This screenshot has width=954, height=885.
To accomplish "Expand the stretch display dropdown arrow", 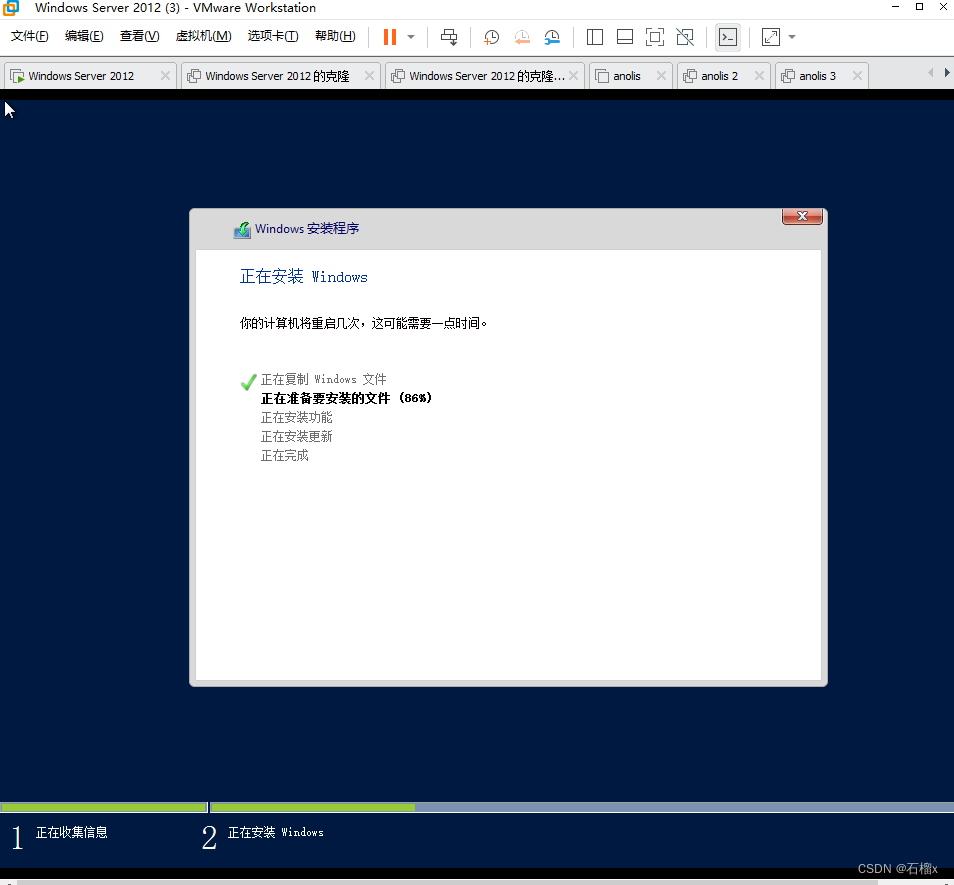I will pos(792,37).
